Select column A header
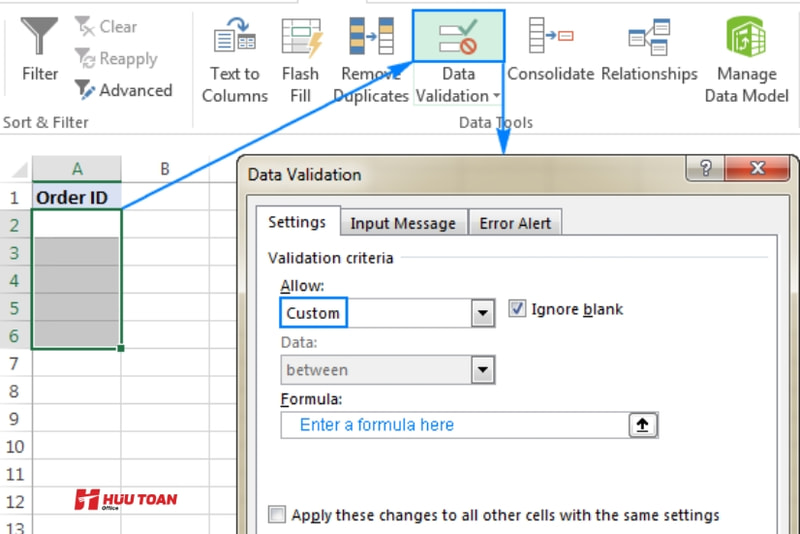 click(x=77, y=169)
